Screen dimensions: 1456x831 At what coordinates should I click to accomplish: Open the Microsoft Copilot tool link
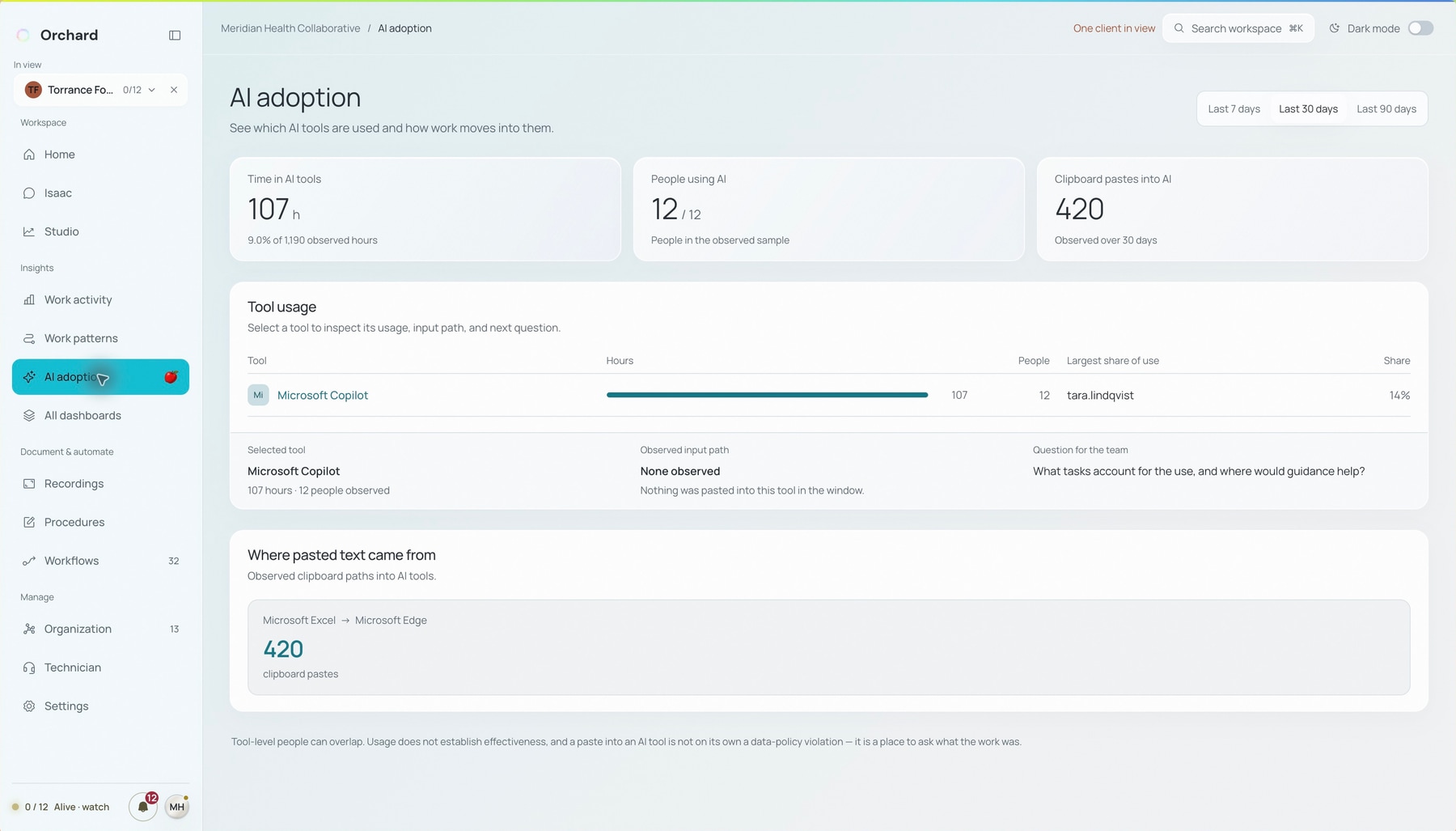click(x=323, y=395)
